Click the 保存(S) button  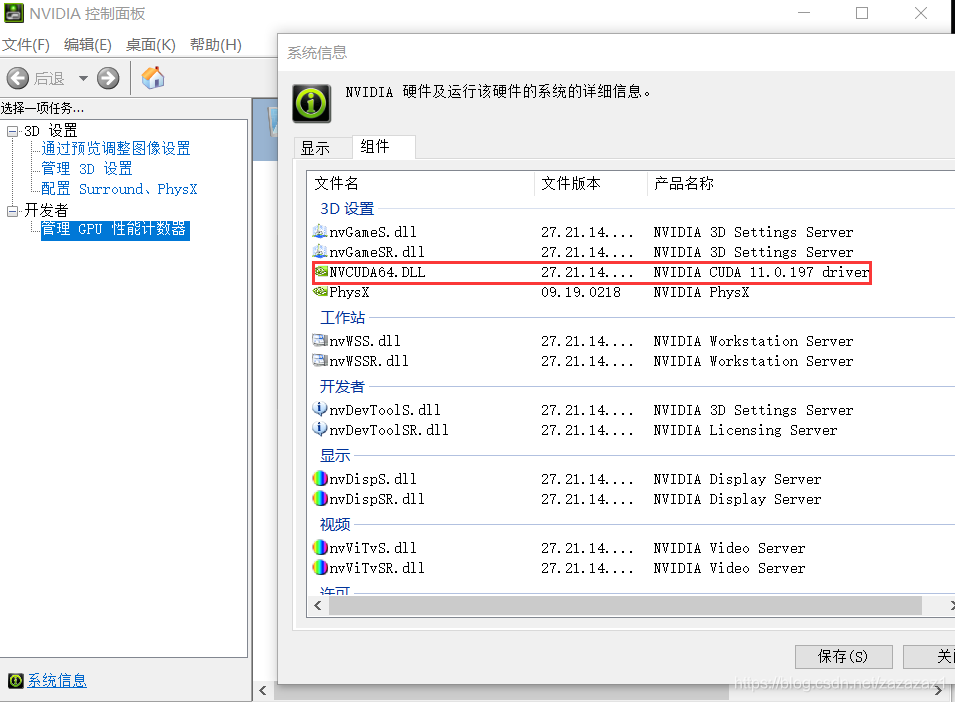point(844,656)
